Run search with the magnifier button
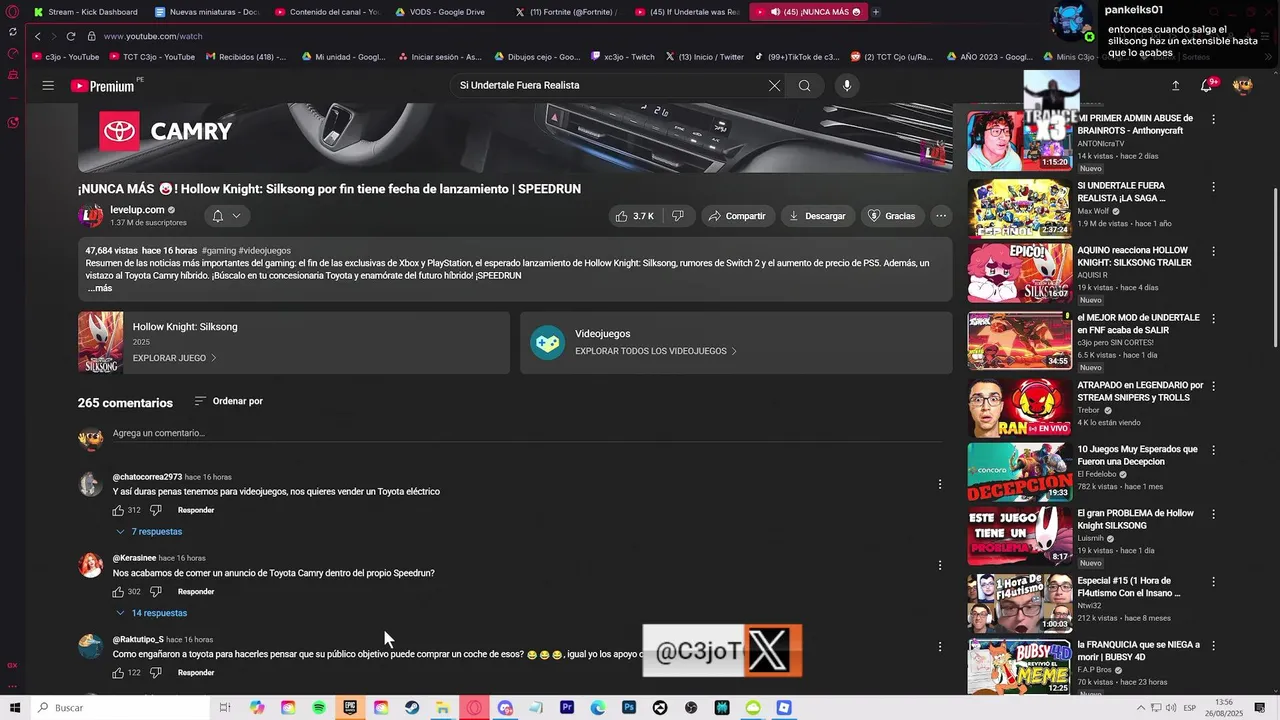Image resolution: width=1280 pixels, height=720 pixels. (x=804, y=85)
